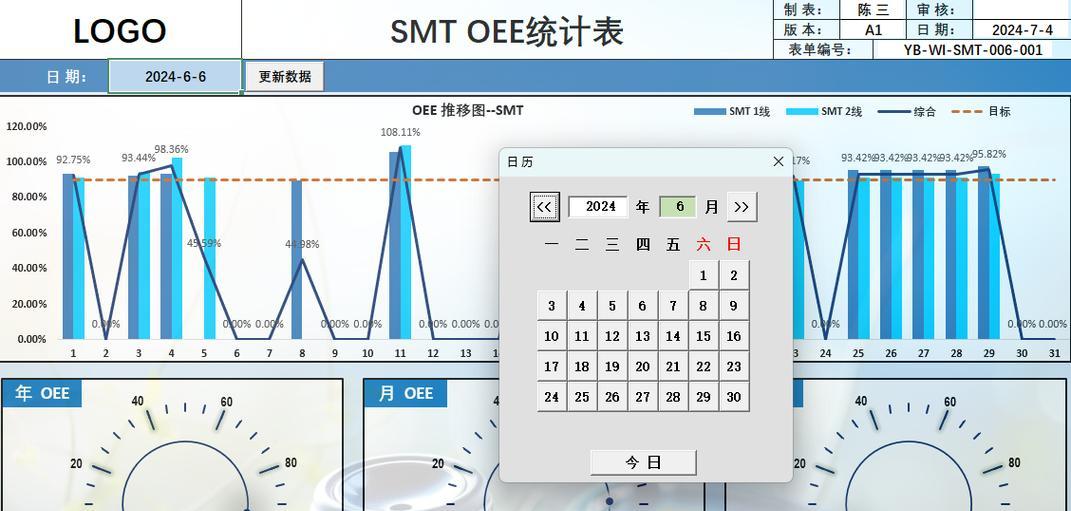Select day 21 in the calendar
1071x511 pixels.
click(673, 366)
